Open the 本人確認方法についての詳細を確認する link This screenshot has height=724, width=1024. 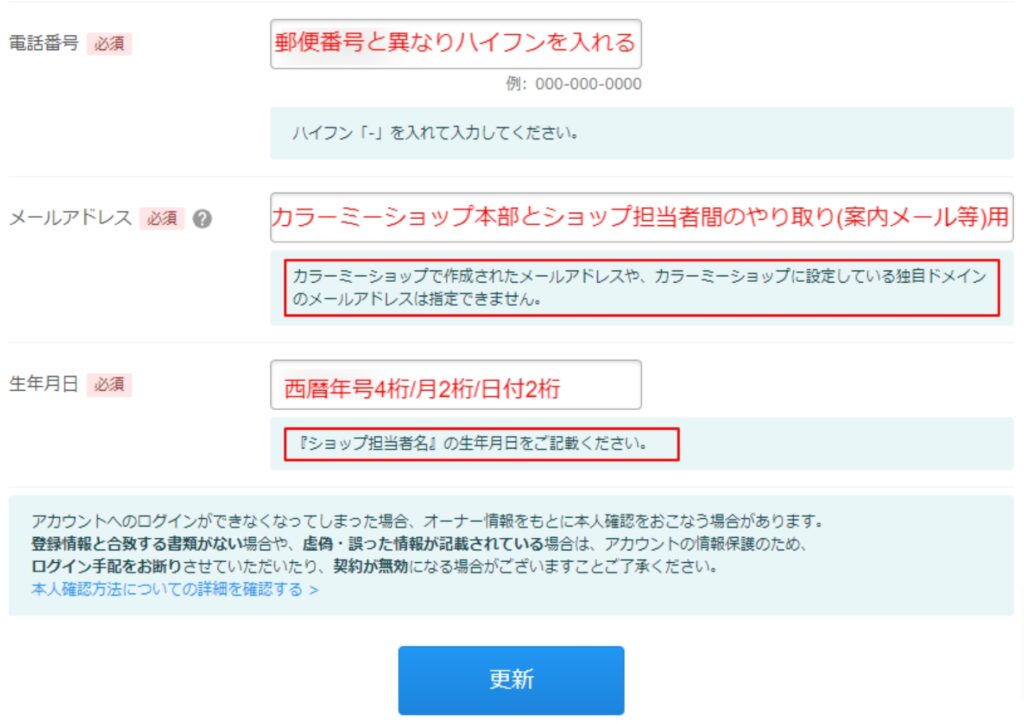pos(163,589)
